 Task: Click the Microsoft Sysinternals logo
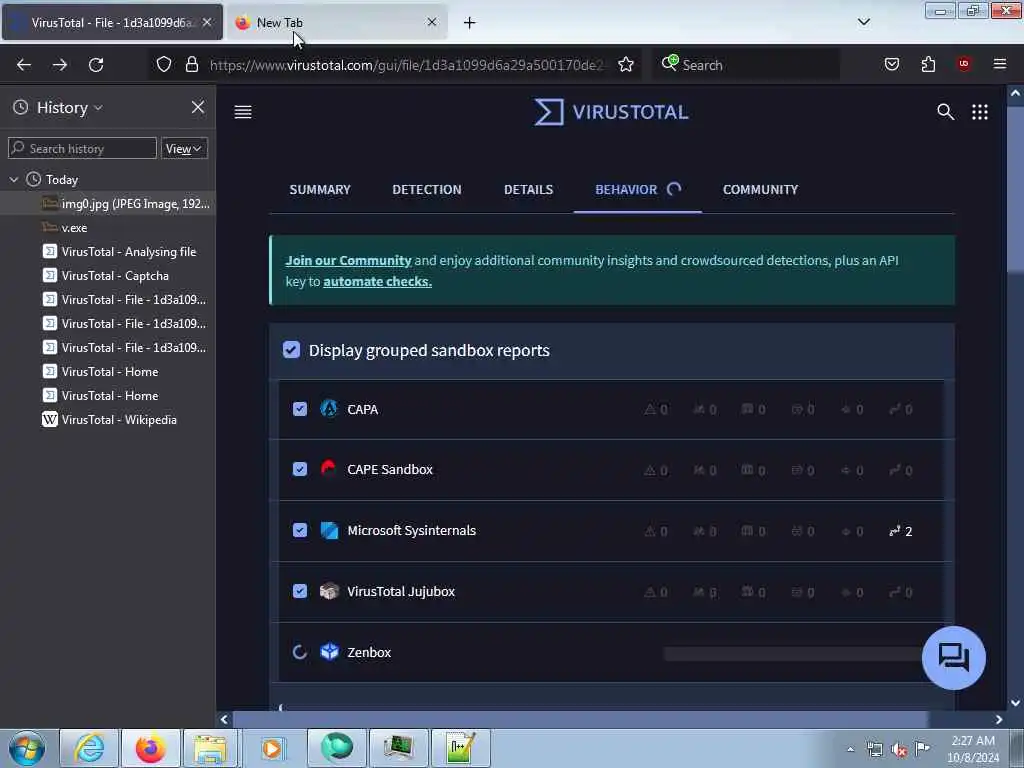pos(329,530)
